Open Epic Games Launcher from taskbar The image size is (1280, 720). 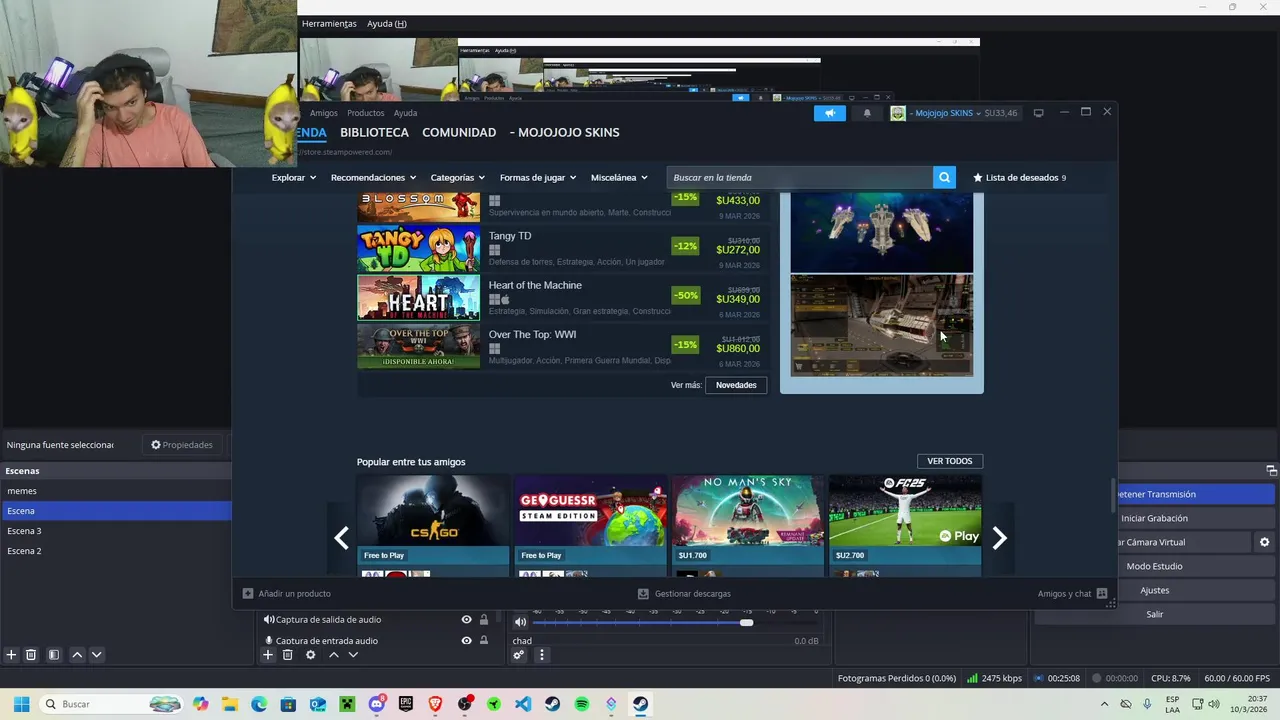(405, 704)
